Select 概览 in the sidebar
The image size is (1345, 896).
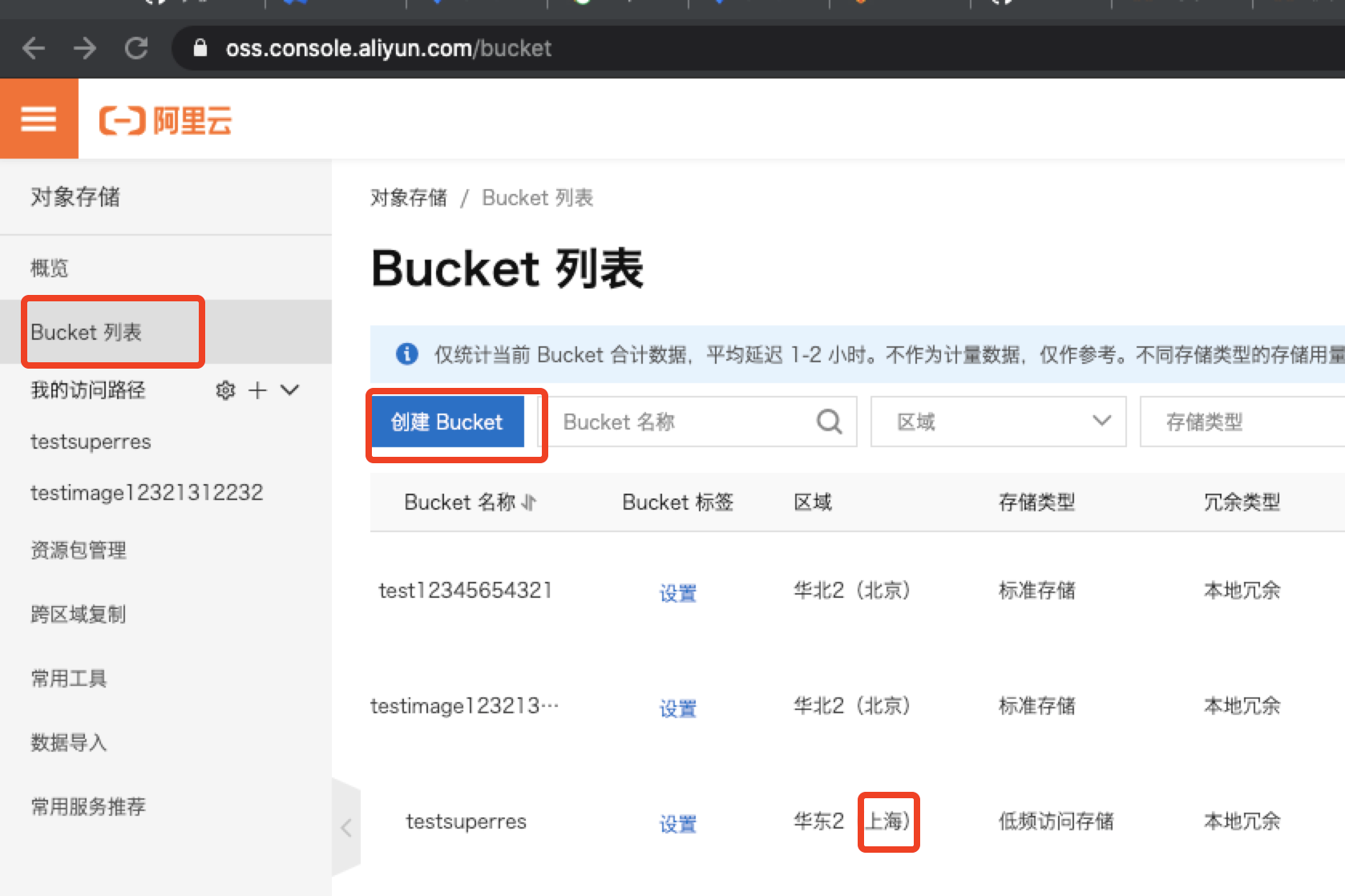(50, 268)
